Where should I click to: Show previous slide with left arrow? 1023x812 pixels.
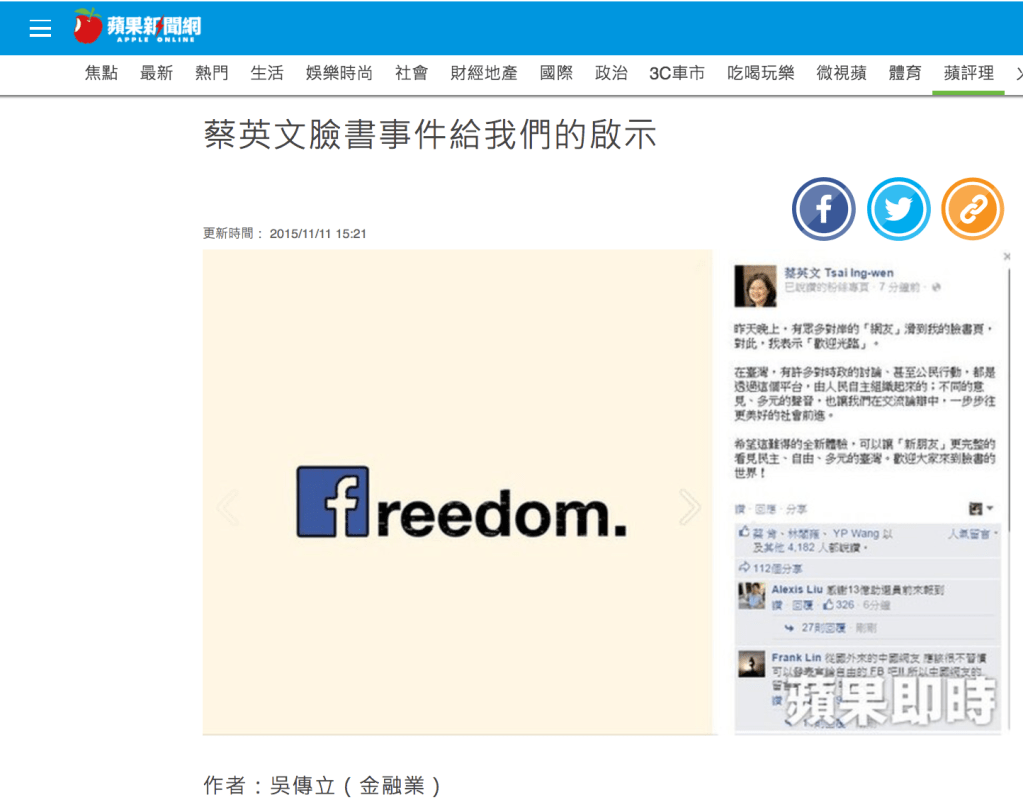pos(228,507)
